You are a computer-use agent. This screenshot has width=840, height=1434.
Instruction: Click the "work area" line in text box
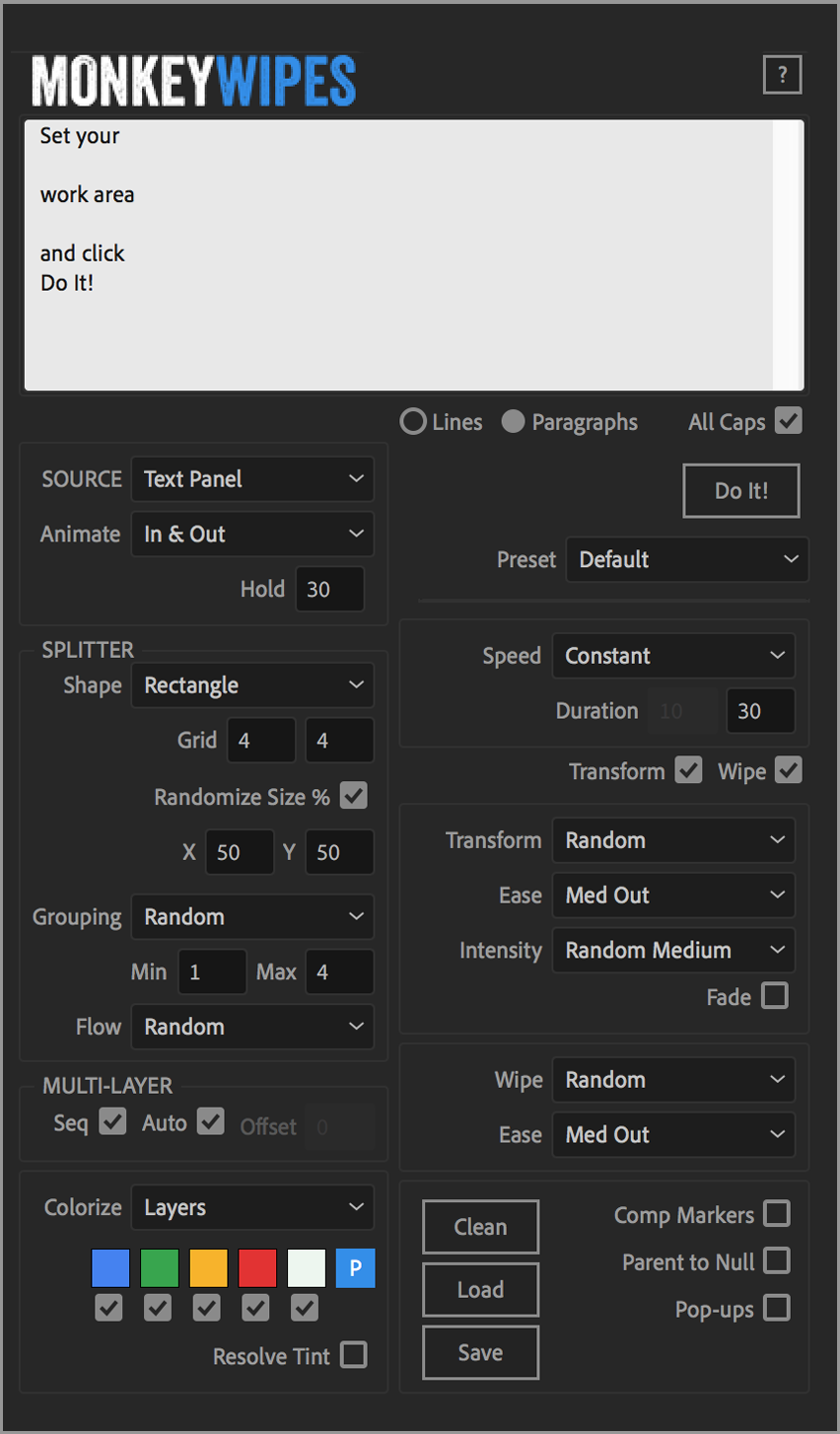[88, 195]
